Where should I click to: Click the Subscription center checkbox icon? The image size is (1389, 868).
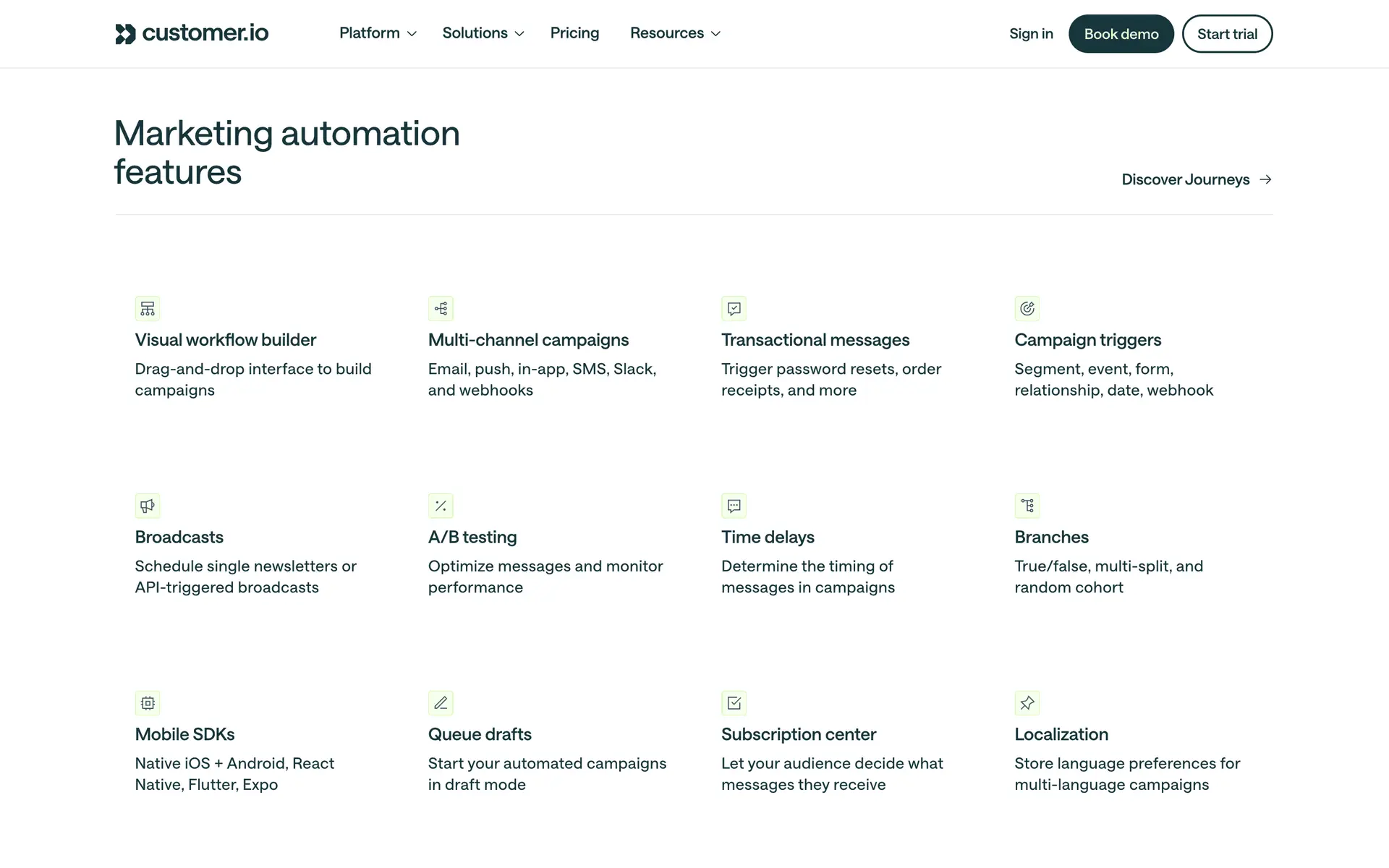(x=734, y=703)
